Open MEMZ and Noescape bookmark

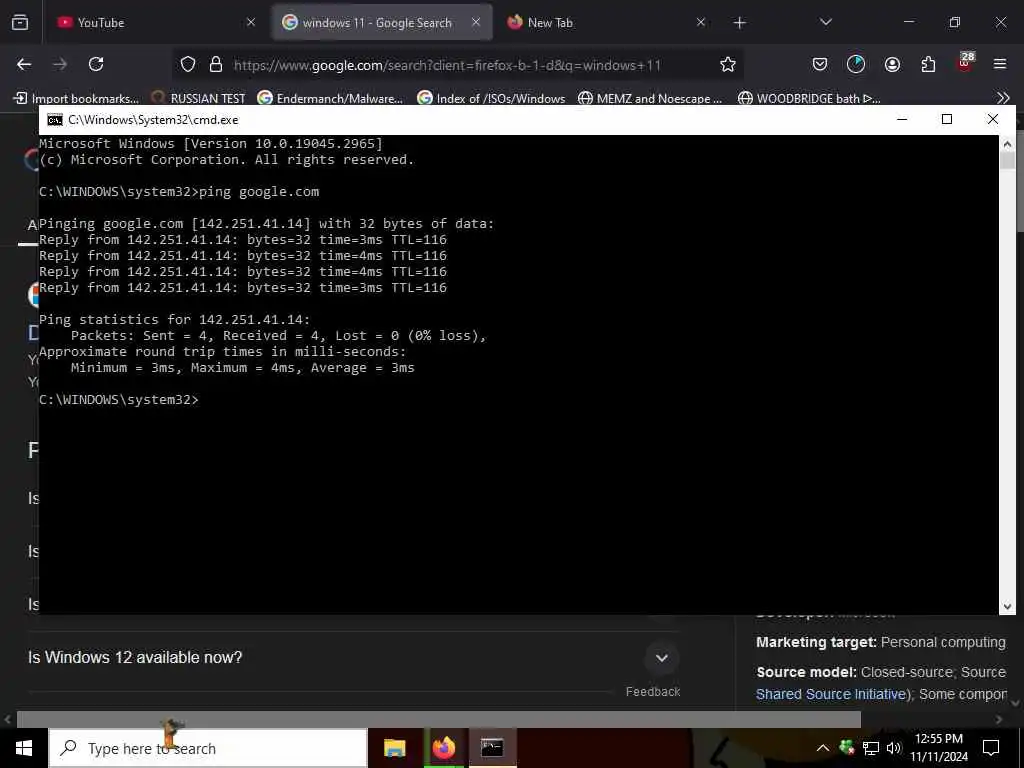[650, 98]
